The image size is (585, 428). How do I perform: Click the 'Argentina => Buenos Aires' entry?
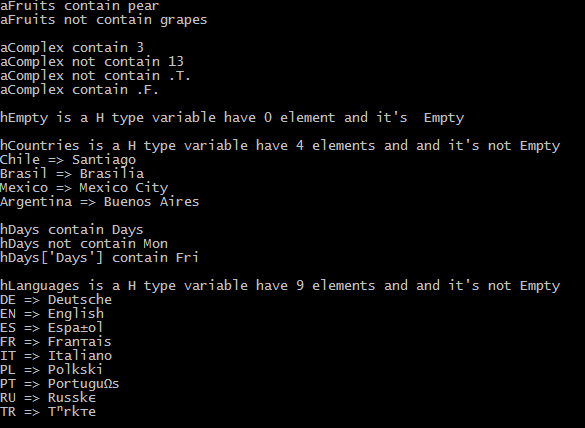pyautogui.click(x=100, y=202)
